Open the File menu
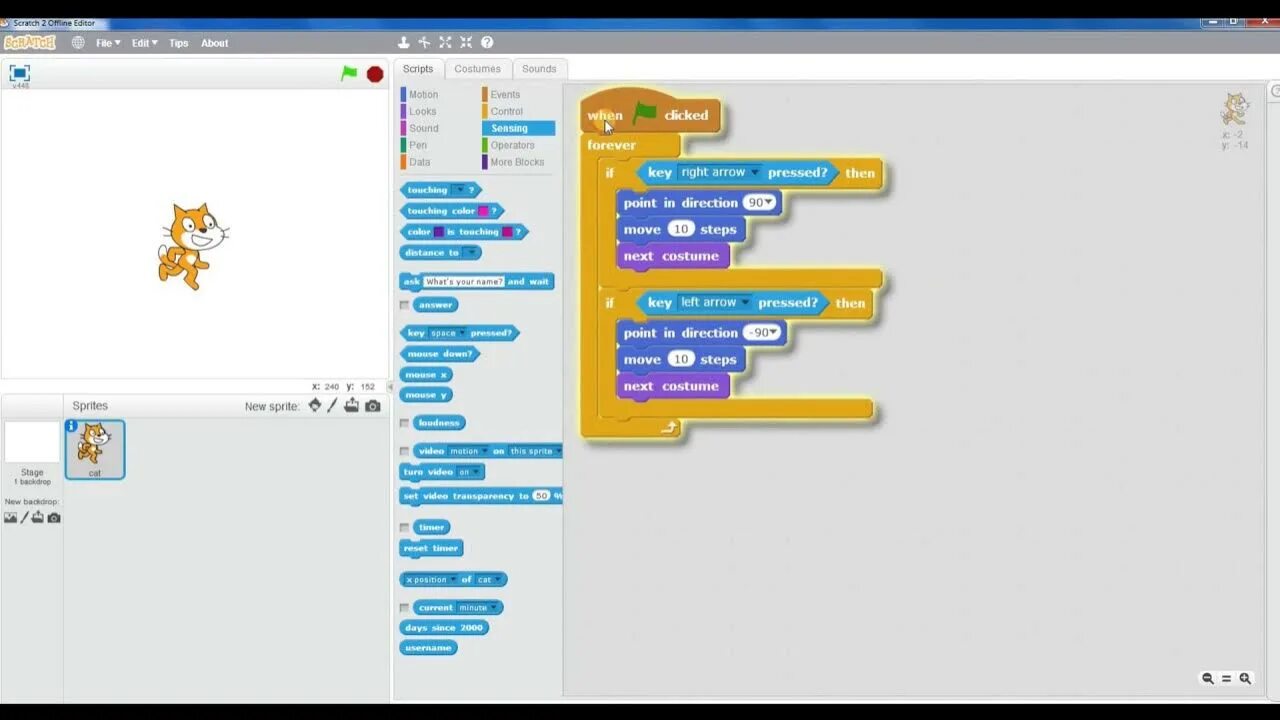1280x720 pixels. coord(108,43)
